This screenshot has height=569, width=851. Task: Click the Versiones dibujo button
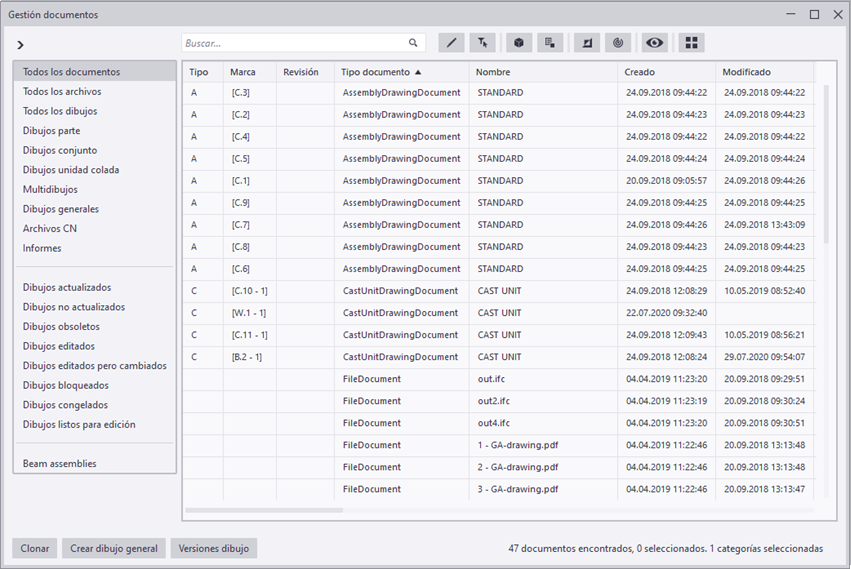(x=214, y=548)
